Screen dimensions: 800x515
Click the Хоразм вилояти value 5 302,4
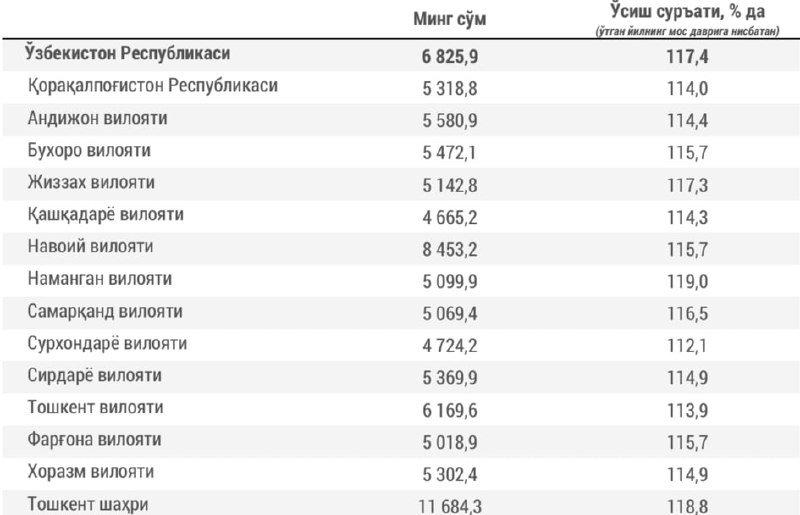click(x=449, y=474)
